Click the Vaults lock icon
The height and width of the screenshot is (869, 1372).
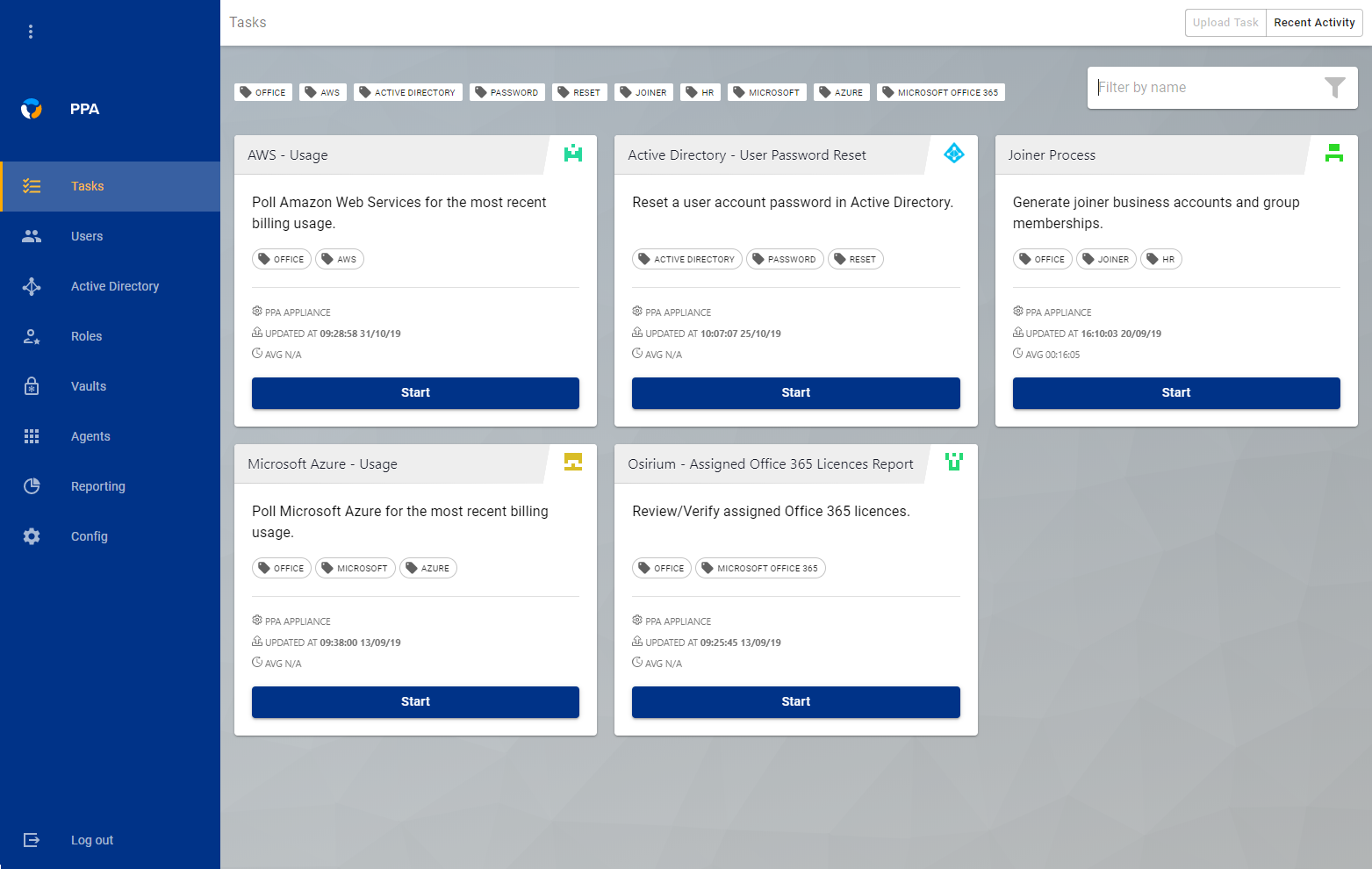pyautogui.click(x=32, y=386)
